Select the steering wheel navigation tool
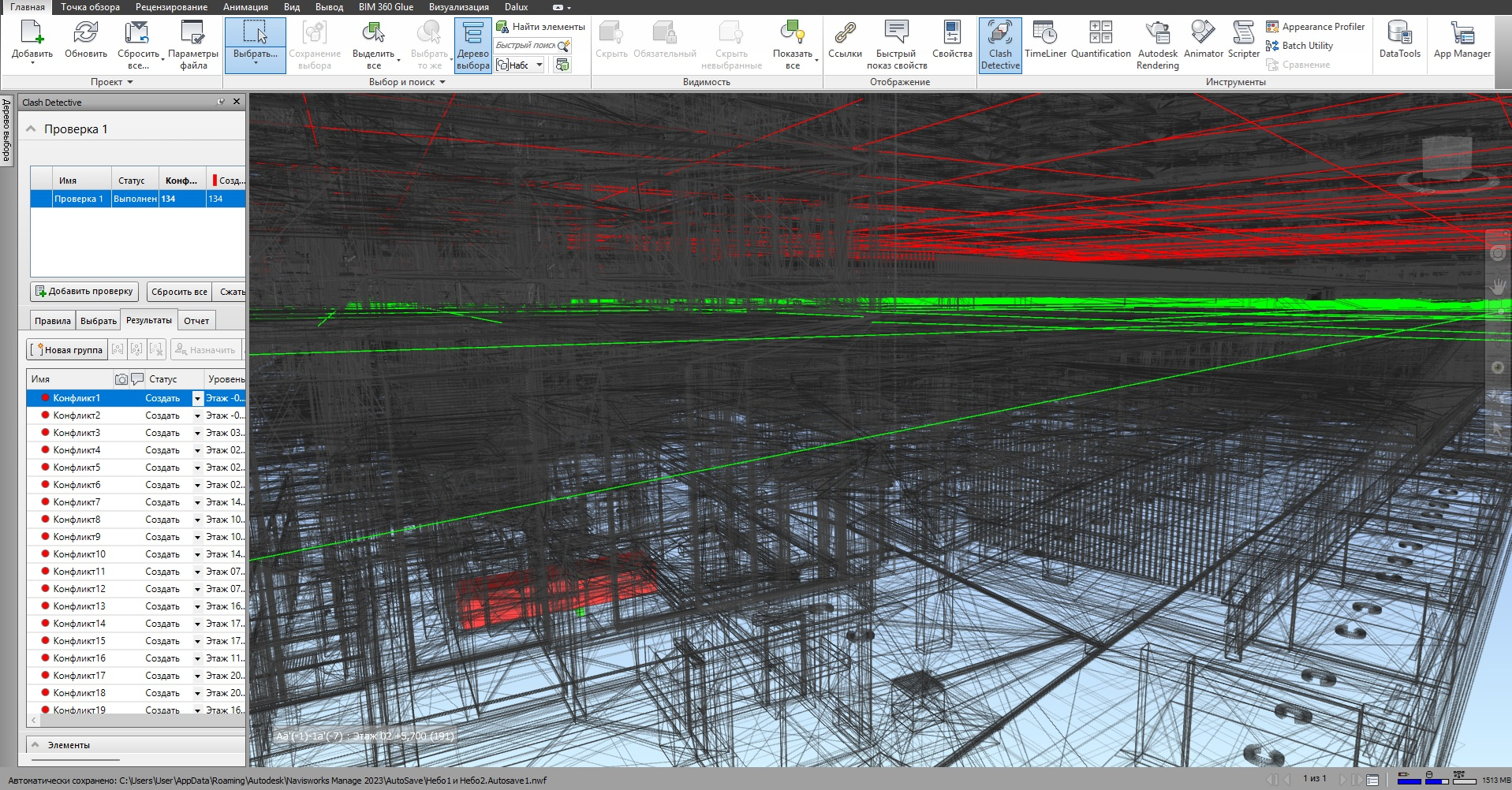The width and height of the screenshot is (1512, 790). pyautogui.click(x=1497, y=254)
